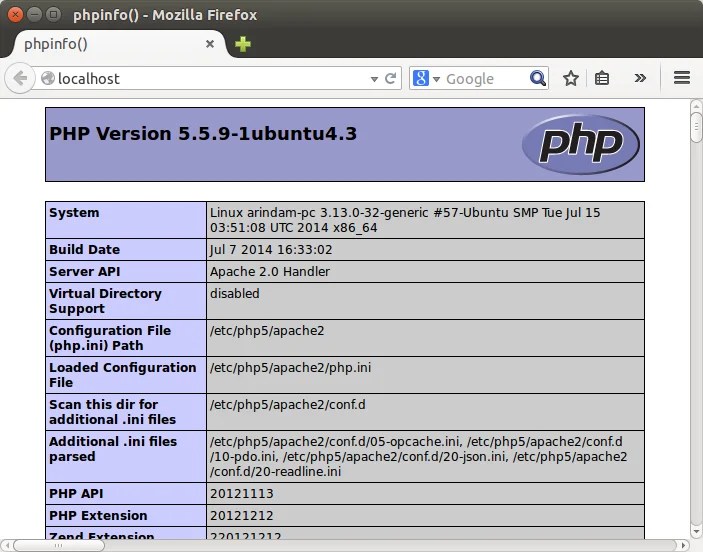Image resolution: width=703 pixels, height=552 pixels.
Task: Close the phpinfo() tab
Action: click(x=209, y=44)
